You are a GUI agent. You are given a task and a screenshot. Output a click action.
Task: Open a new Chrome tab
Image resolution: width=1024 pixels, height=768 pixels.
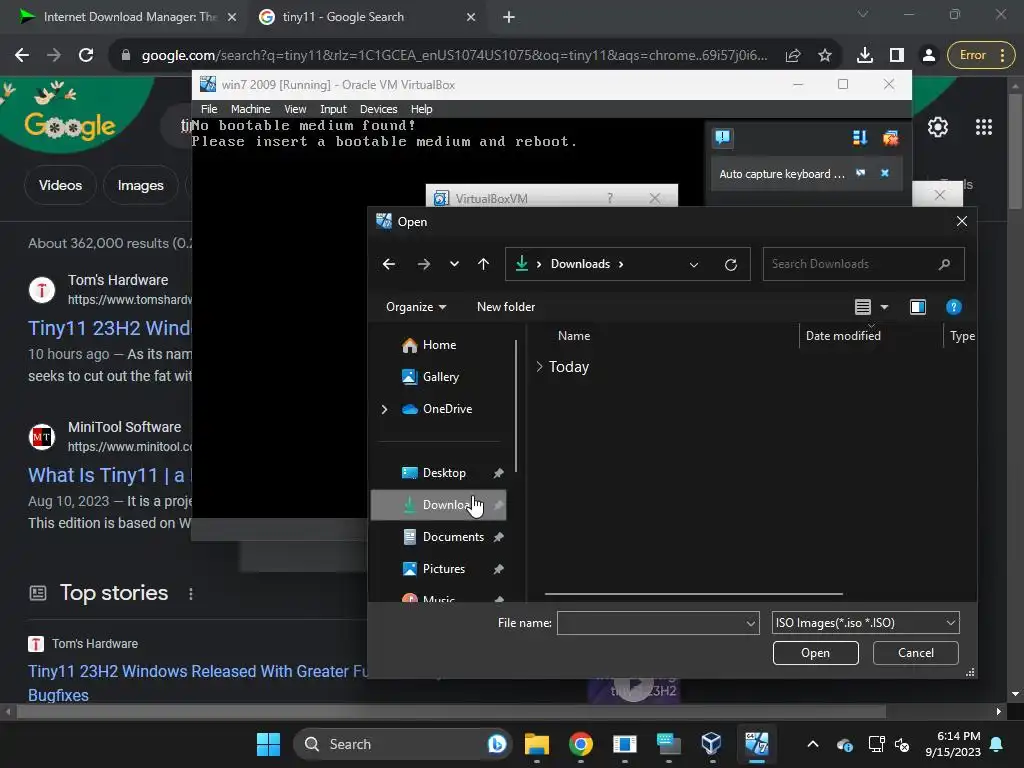point(509,17)
